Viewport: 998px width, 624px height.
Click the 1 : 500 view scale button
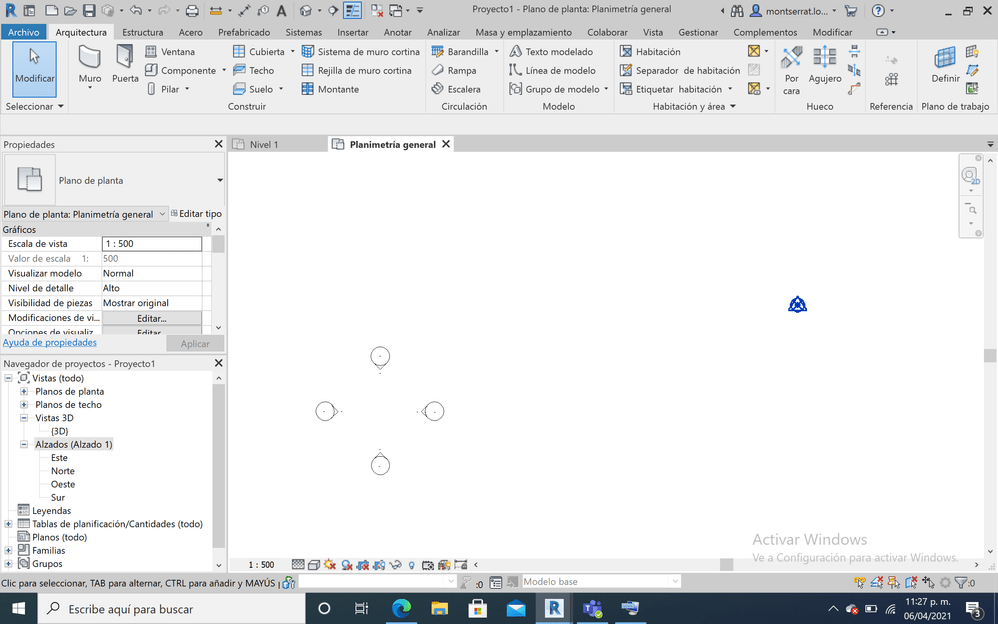[x=261, y=565]
